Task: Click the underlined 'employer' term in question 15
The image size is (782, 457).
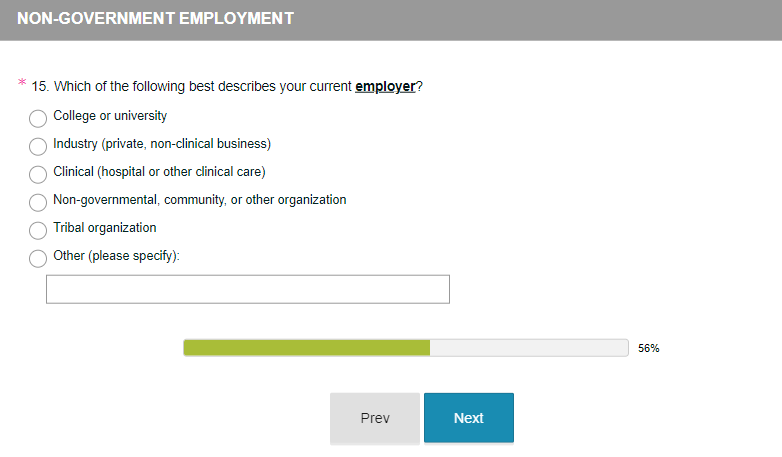Action: tap(385, 87)
